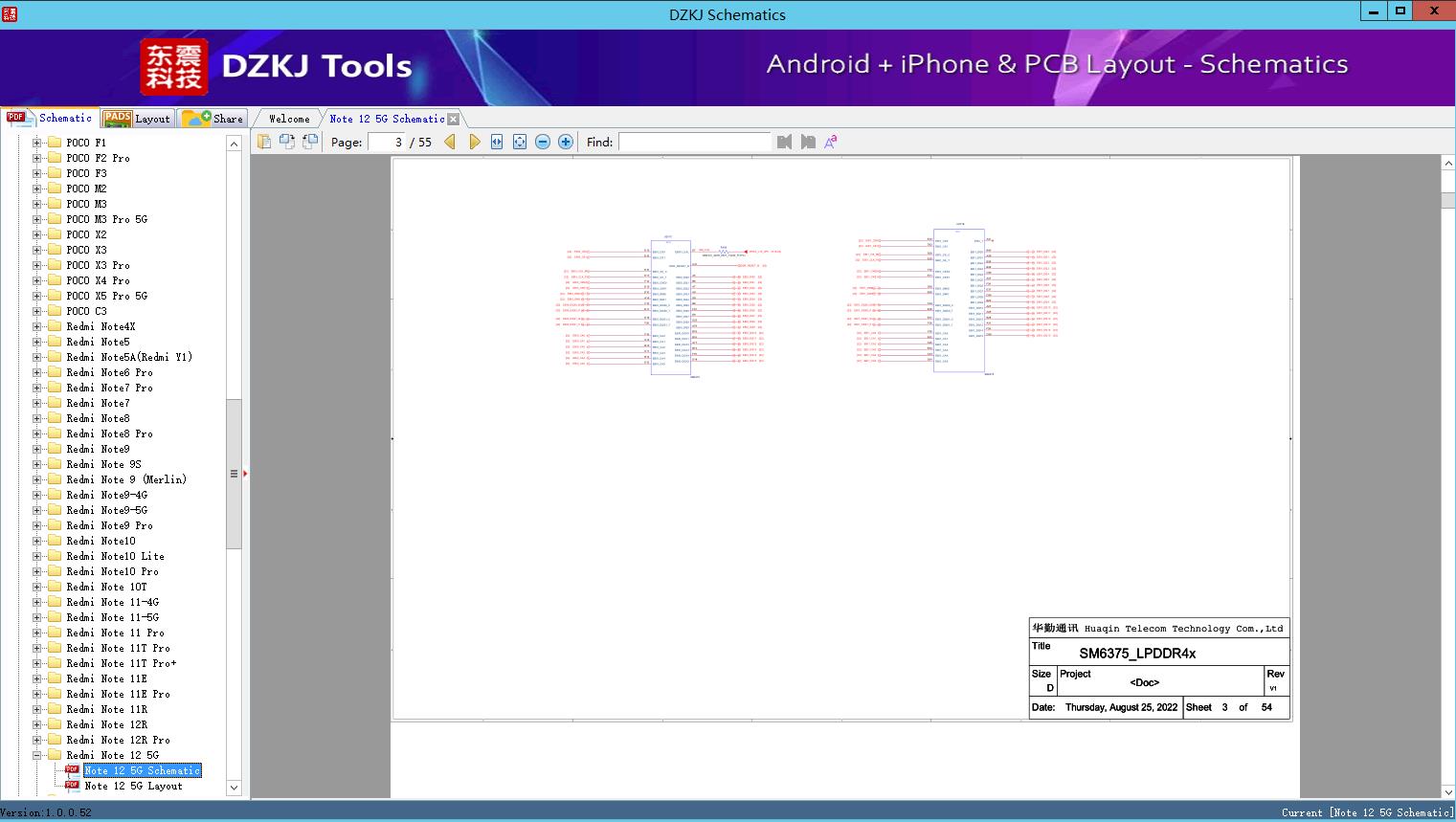The width and height of the screenshot is (1456, 822).
Task: Expand the Redmi Note7 Pro node
Action: pos(37,388)
